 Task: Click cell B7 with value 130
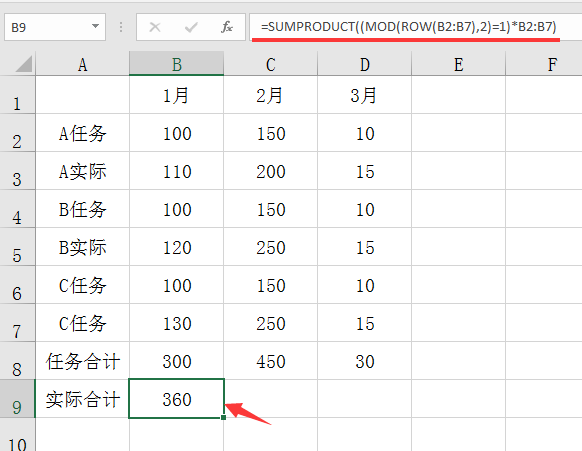coord(177,323)
